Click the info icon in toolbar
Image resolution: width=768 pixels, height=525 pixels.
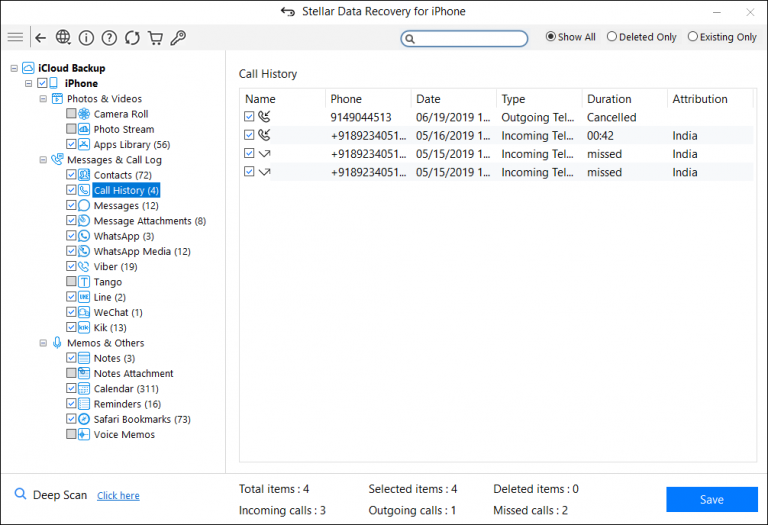86,38
